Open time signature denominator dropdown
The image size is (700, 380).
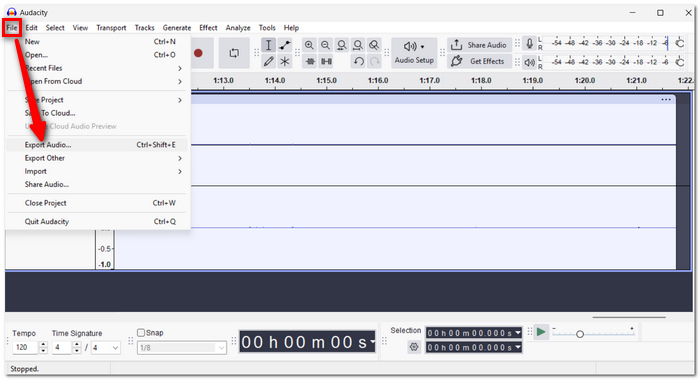point(106,347)
